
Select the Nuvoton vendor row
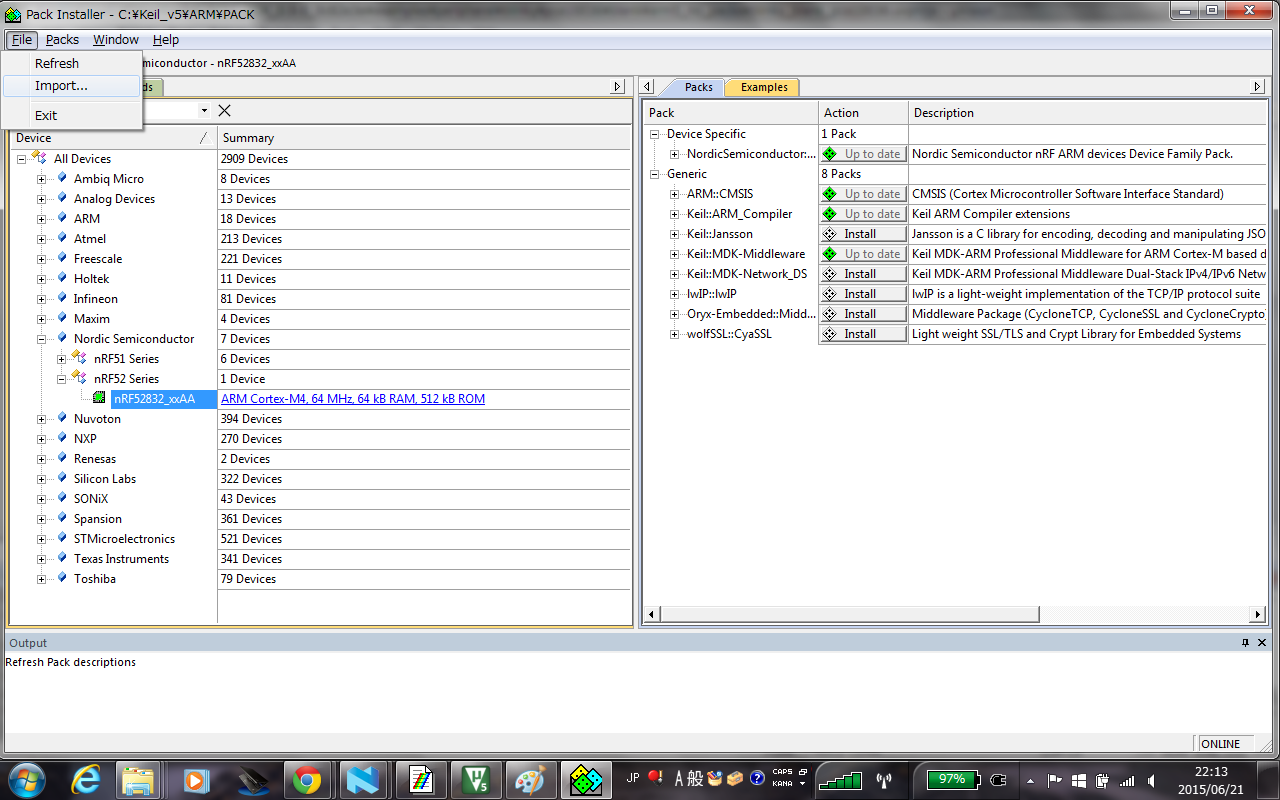click(x=97, y=419)
